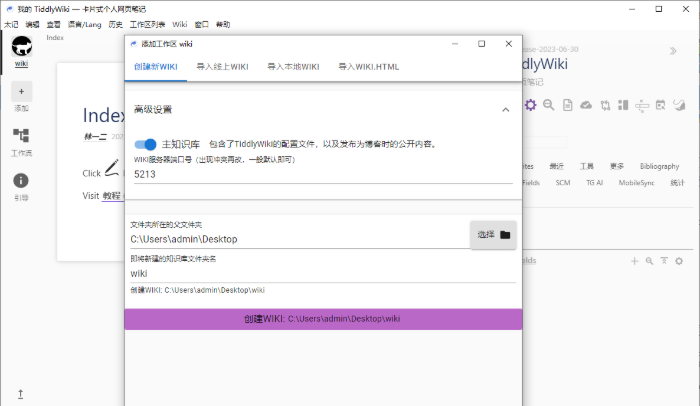The image size is (700, 406).
Task: Click the 教程 link in Index tiddler
Action: pos(112,196)
